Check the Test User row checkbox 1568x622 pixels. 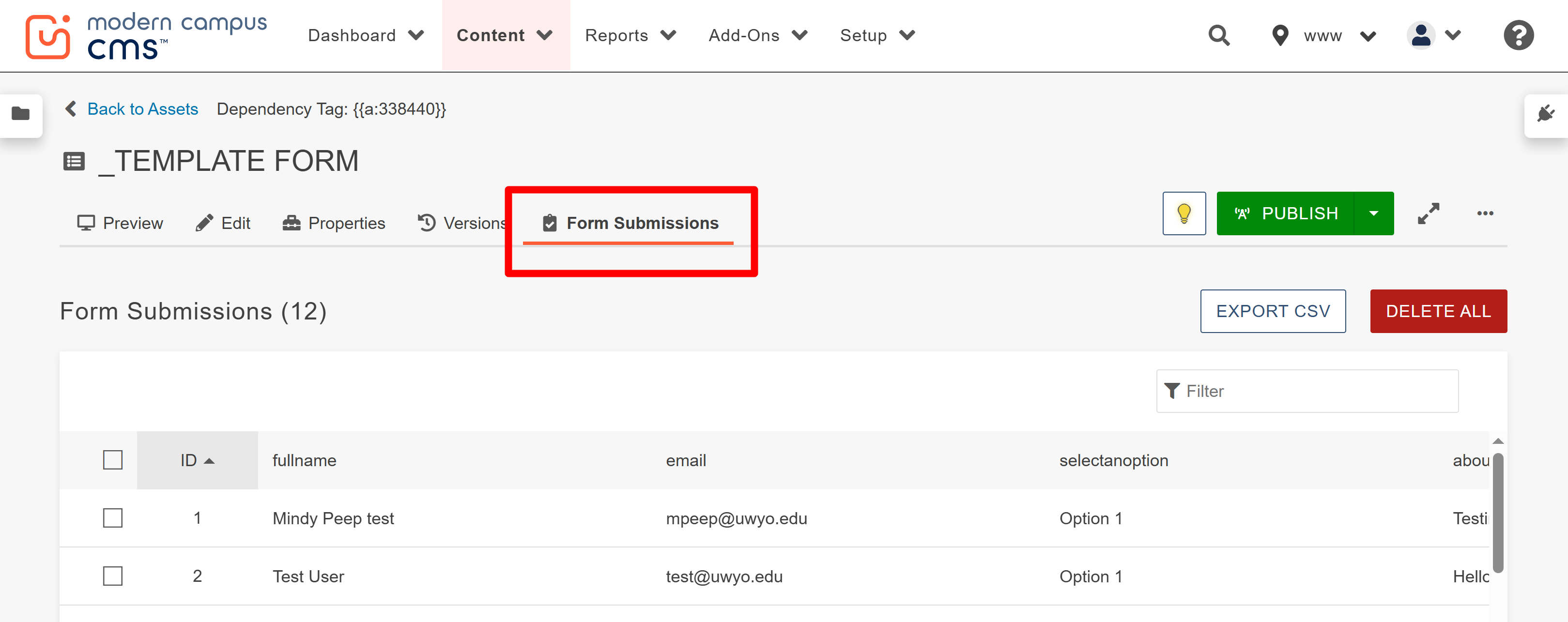pos(113,576)
